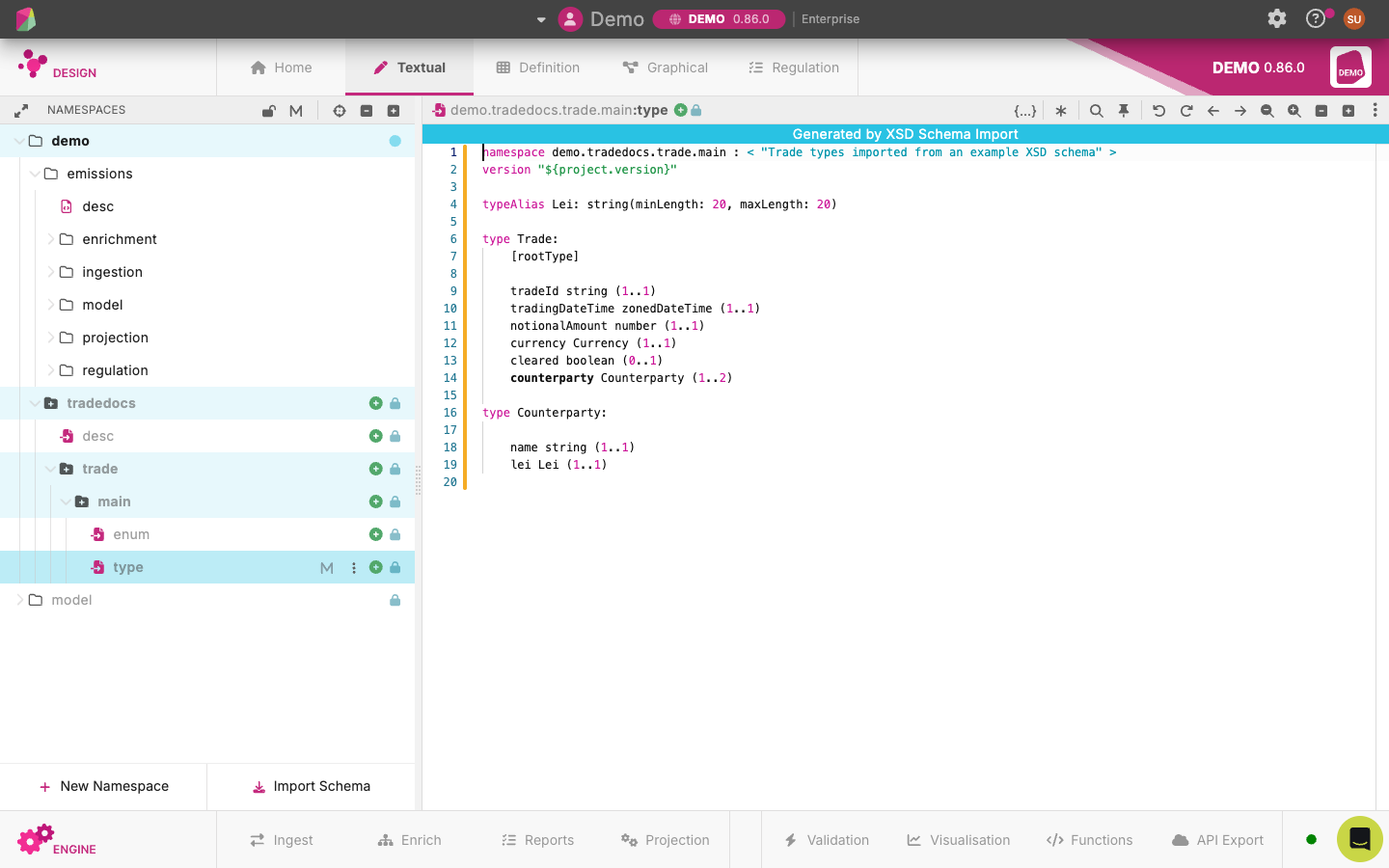Expand the enrichment folder

click(x=50, y=239)
